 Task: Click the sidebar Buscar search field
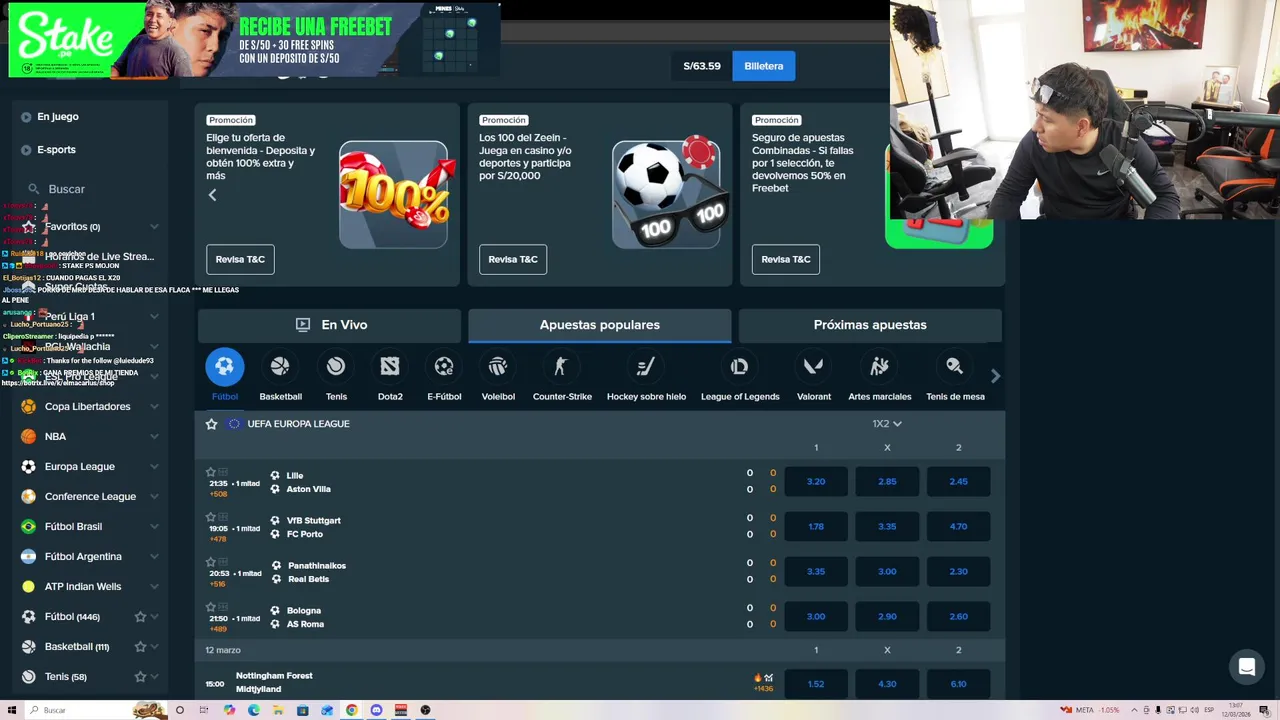(x=90, y=189)
